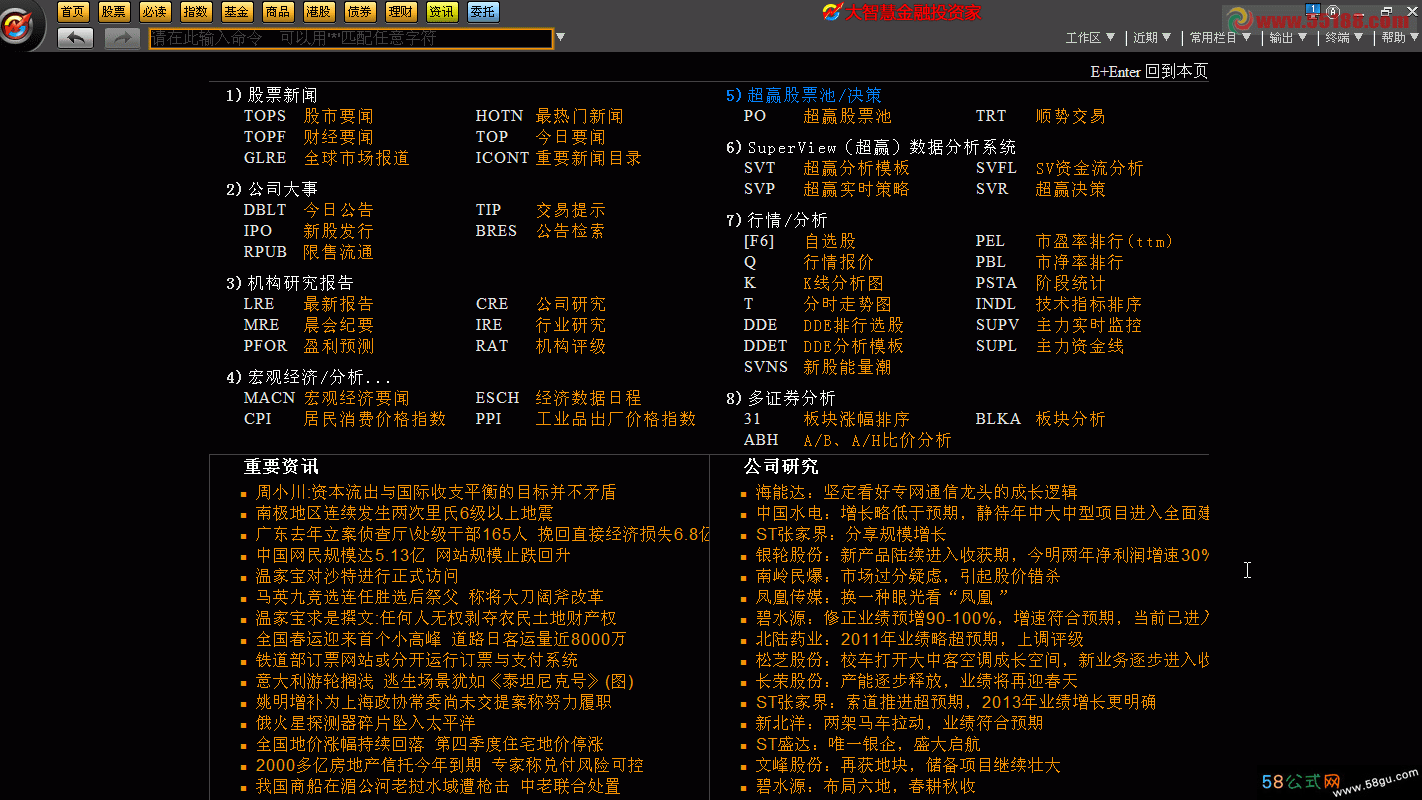Open 机构评级 link

(571, 346)
